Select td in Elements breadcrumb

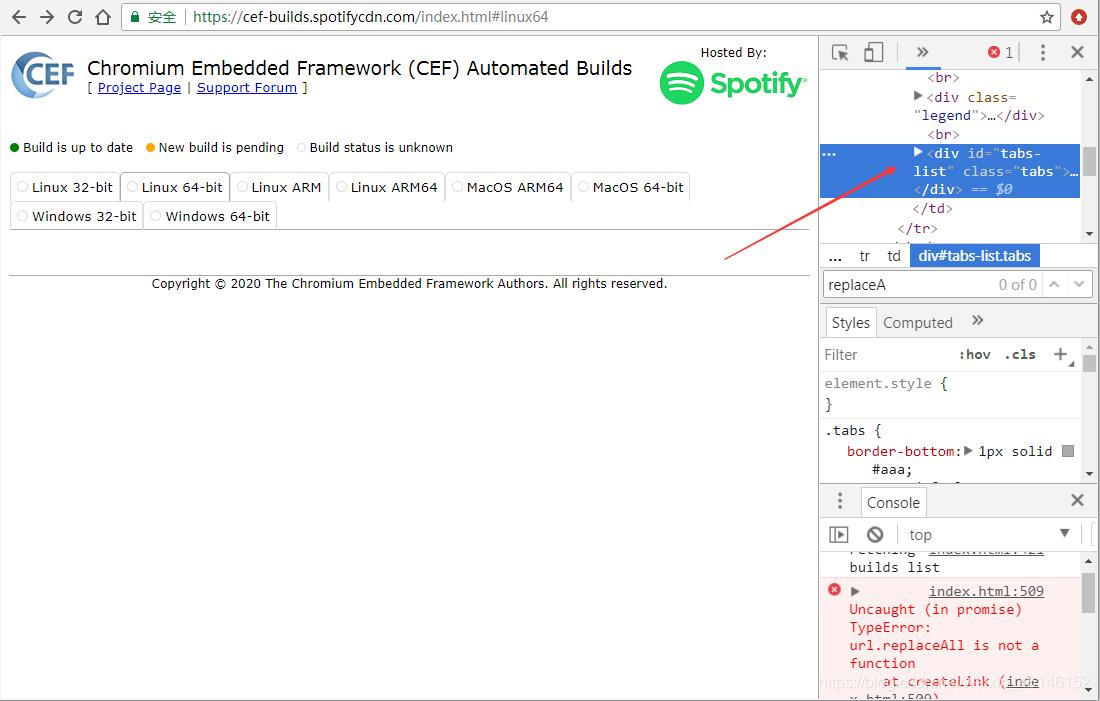pos(893,256)
